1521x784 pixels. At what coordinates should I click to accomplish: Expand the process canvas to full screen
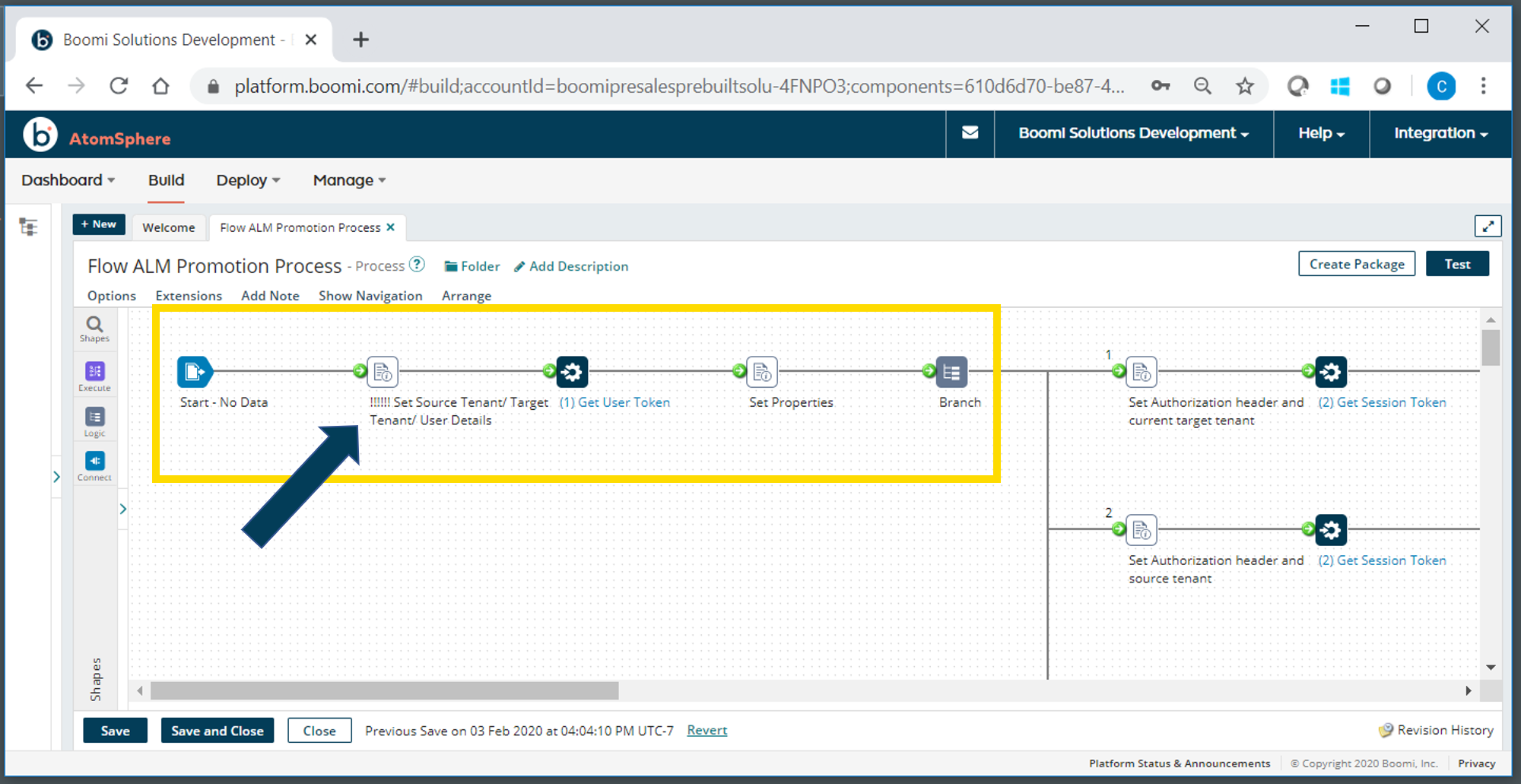point(1488,226)
